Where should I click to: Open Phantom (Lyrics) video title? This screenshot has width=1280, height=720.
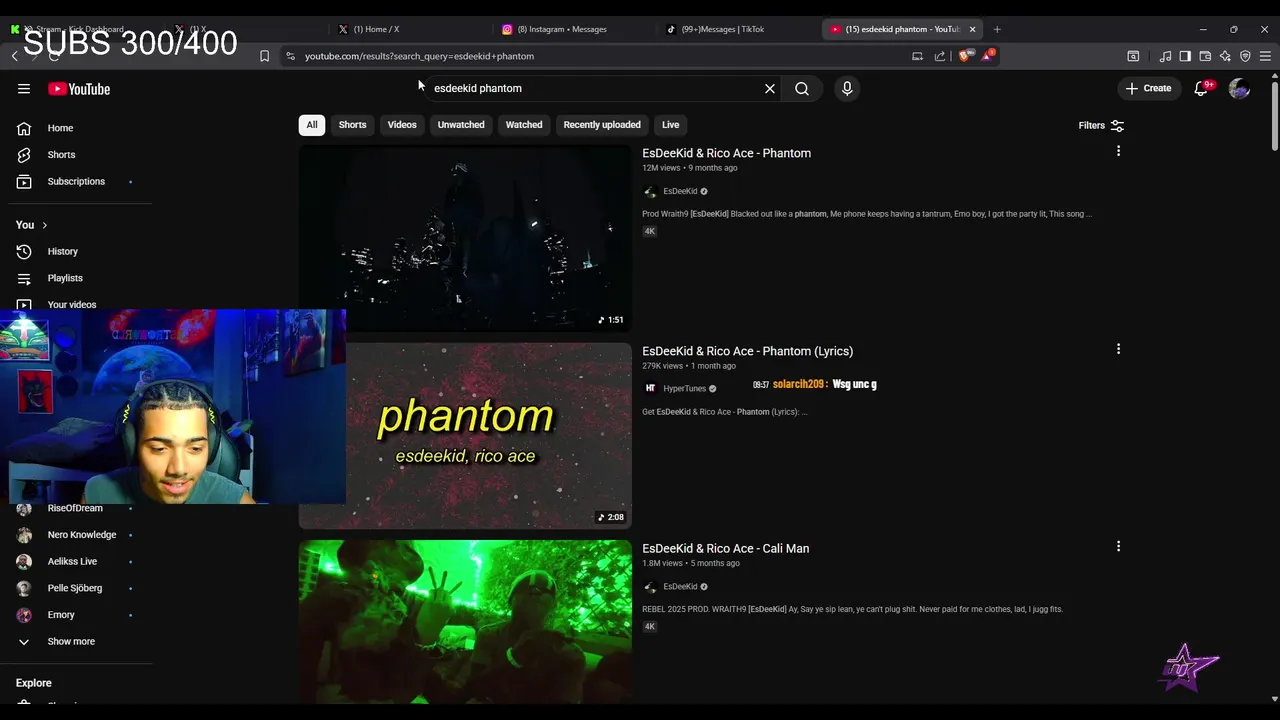coord(747,351)
